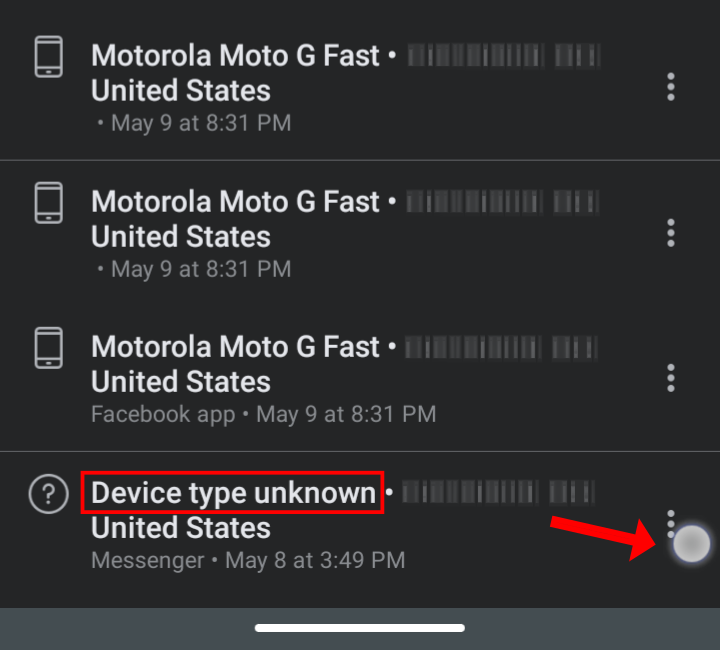Tap the question mark icon for unknown device
The width and height of the screenshot is (720, 650).
click(x=49, y=493)
